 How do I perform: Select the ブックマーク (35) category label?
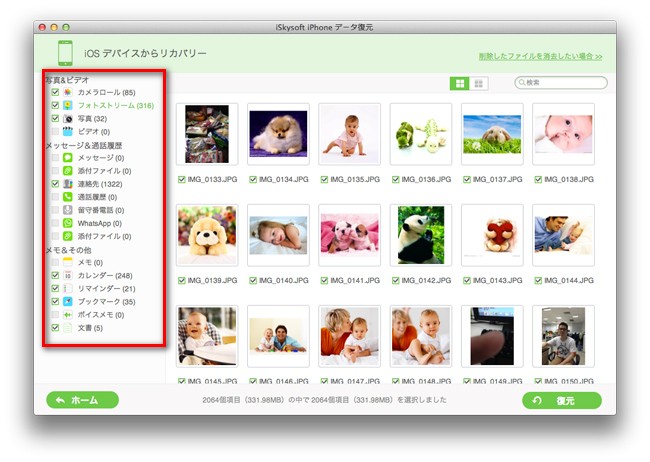point(107,302)
